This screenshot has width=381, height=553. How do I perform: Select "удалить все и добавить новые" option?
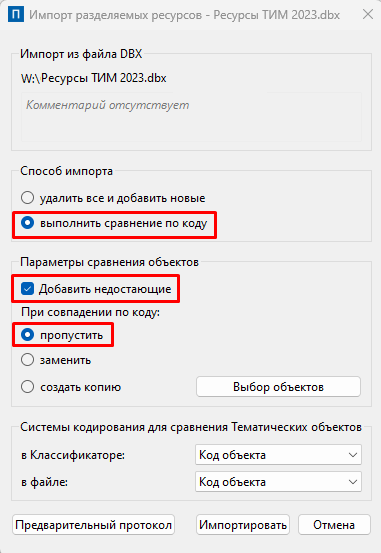(x=113, y=198)
